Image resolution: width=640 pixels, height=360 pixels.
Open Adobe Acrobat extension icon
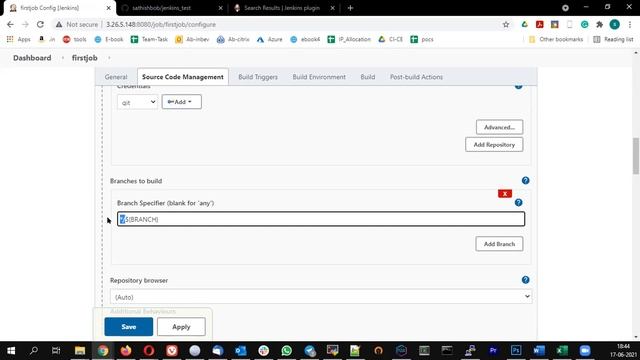pyautogui.click(x=540, y=24)
